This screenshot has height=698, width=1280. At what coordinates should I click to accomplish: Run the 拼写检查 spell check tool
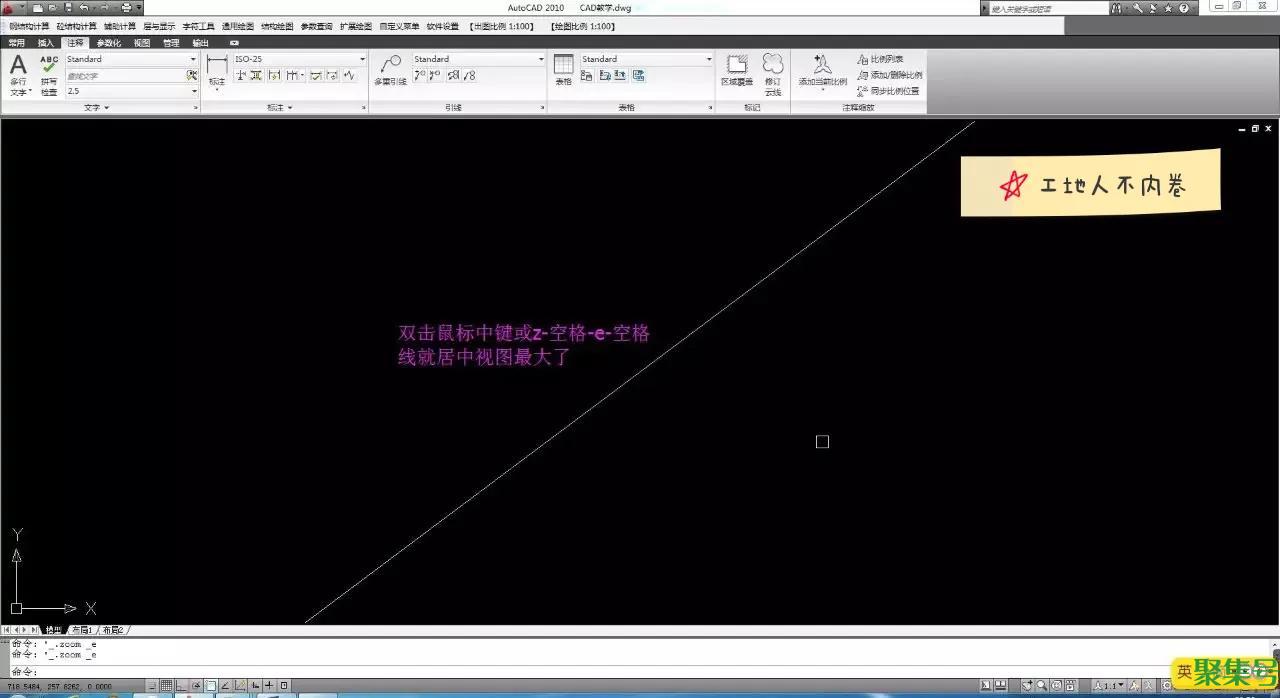tap(49, 73)
